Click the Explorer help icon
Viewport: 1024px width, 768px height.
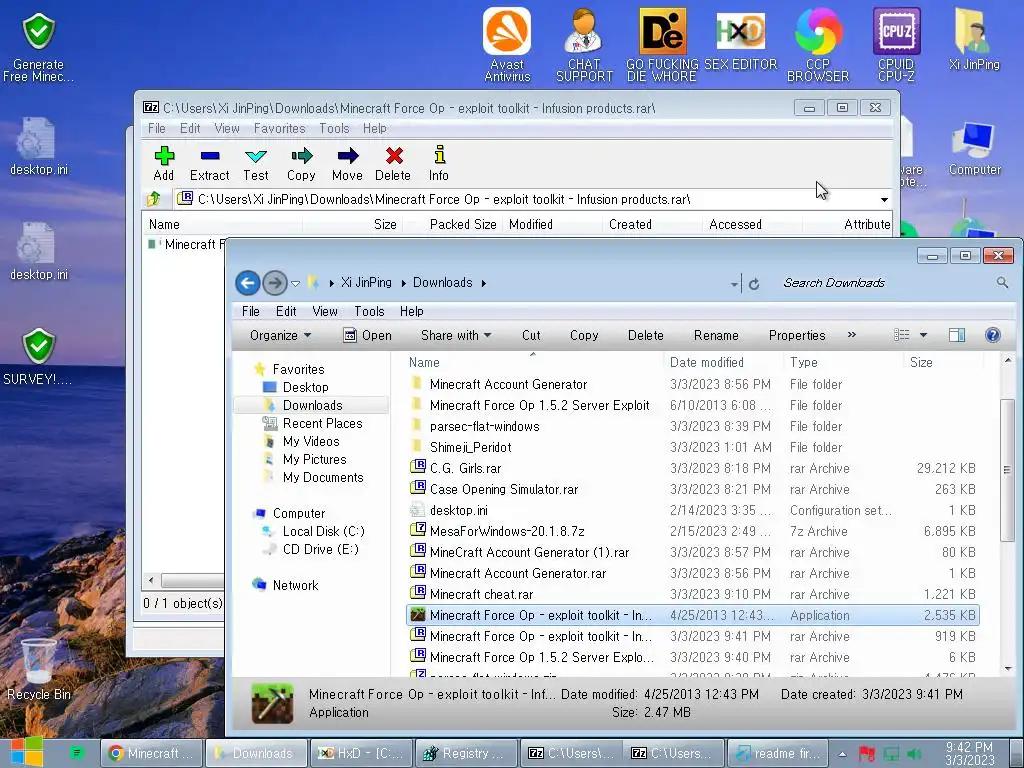click(x=993, y=335)
